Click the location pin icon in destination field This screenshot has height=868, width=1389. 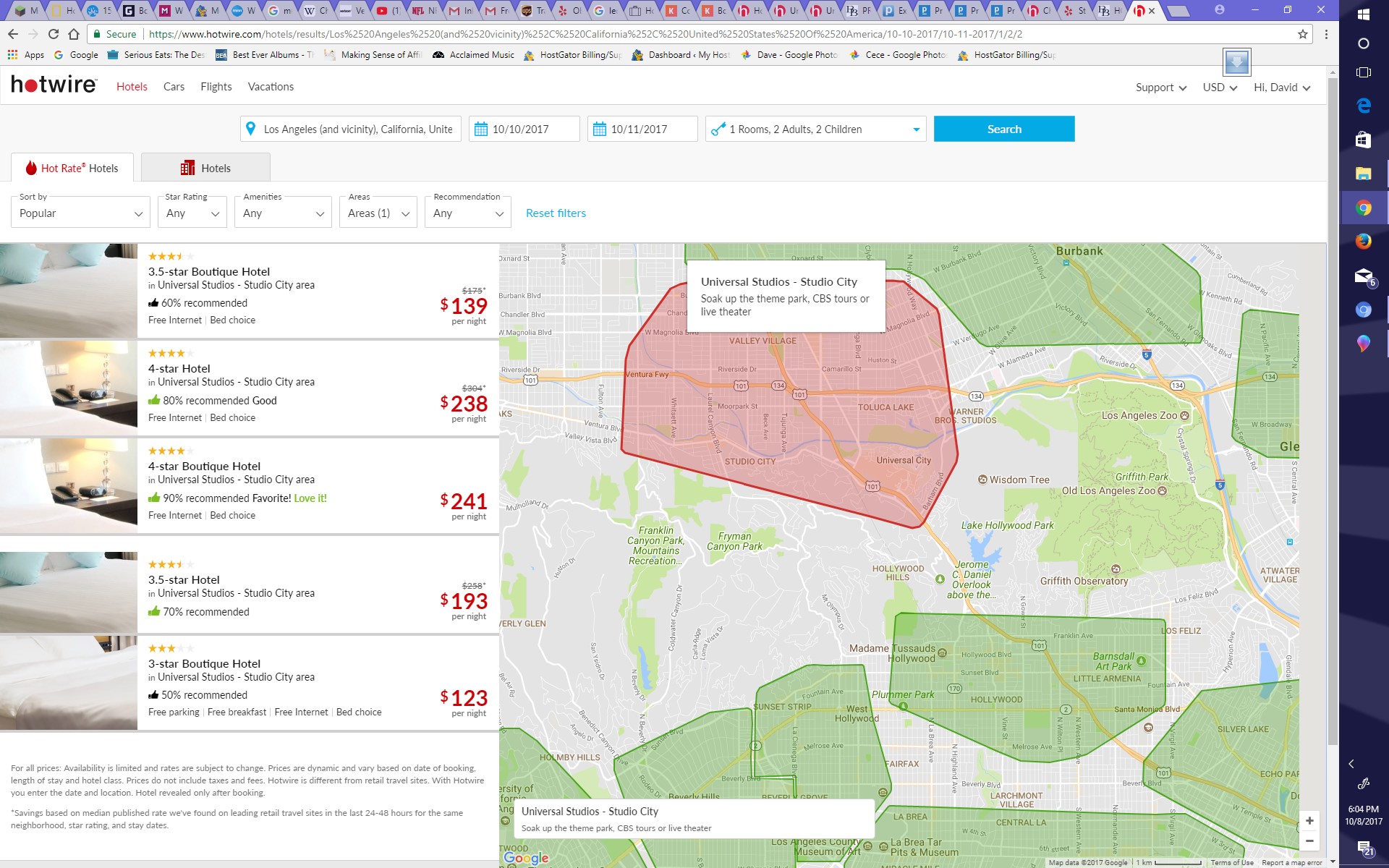click(x=250, y=129)
